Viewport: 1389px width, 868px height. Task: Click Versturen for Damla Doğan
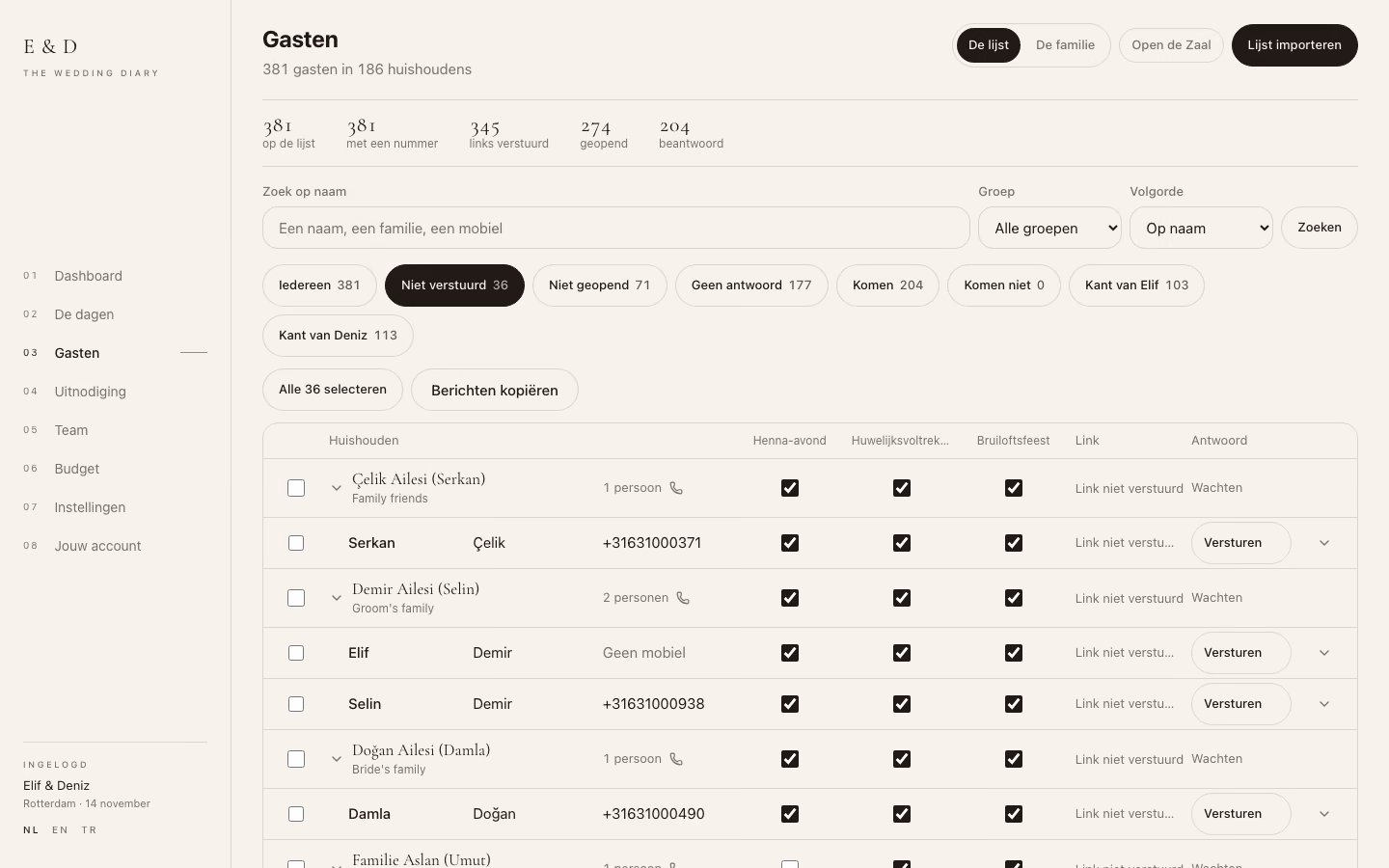[1240, 814]
